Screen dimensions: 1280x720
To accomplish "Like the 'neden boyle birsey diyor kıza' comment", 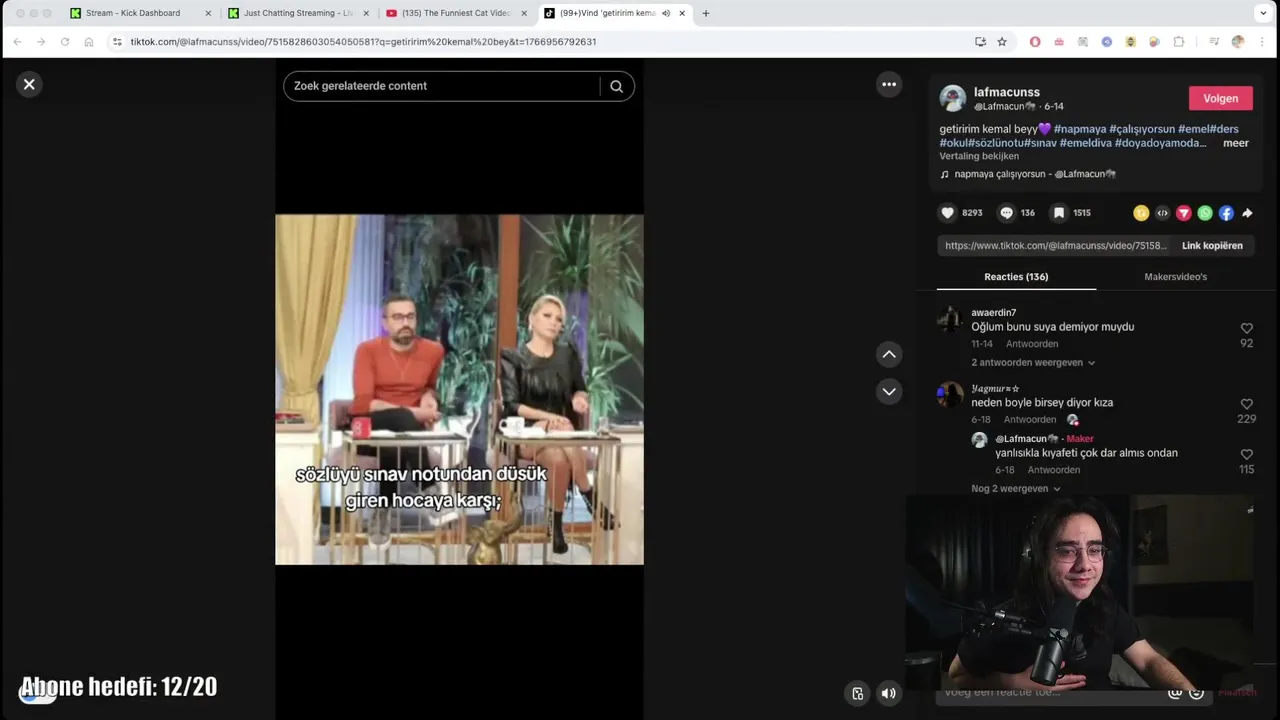I will (1246, 404).
